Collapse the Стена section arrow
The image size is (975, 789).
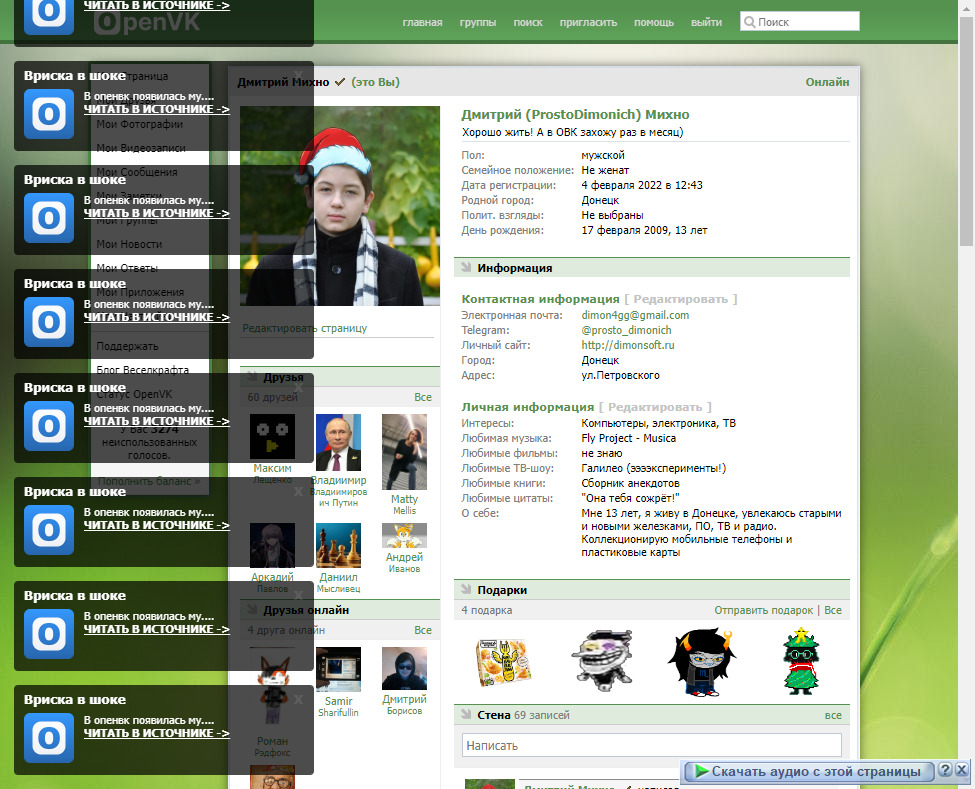pos(466,715)
